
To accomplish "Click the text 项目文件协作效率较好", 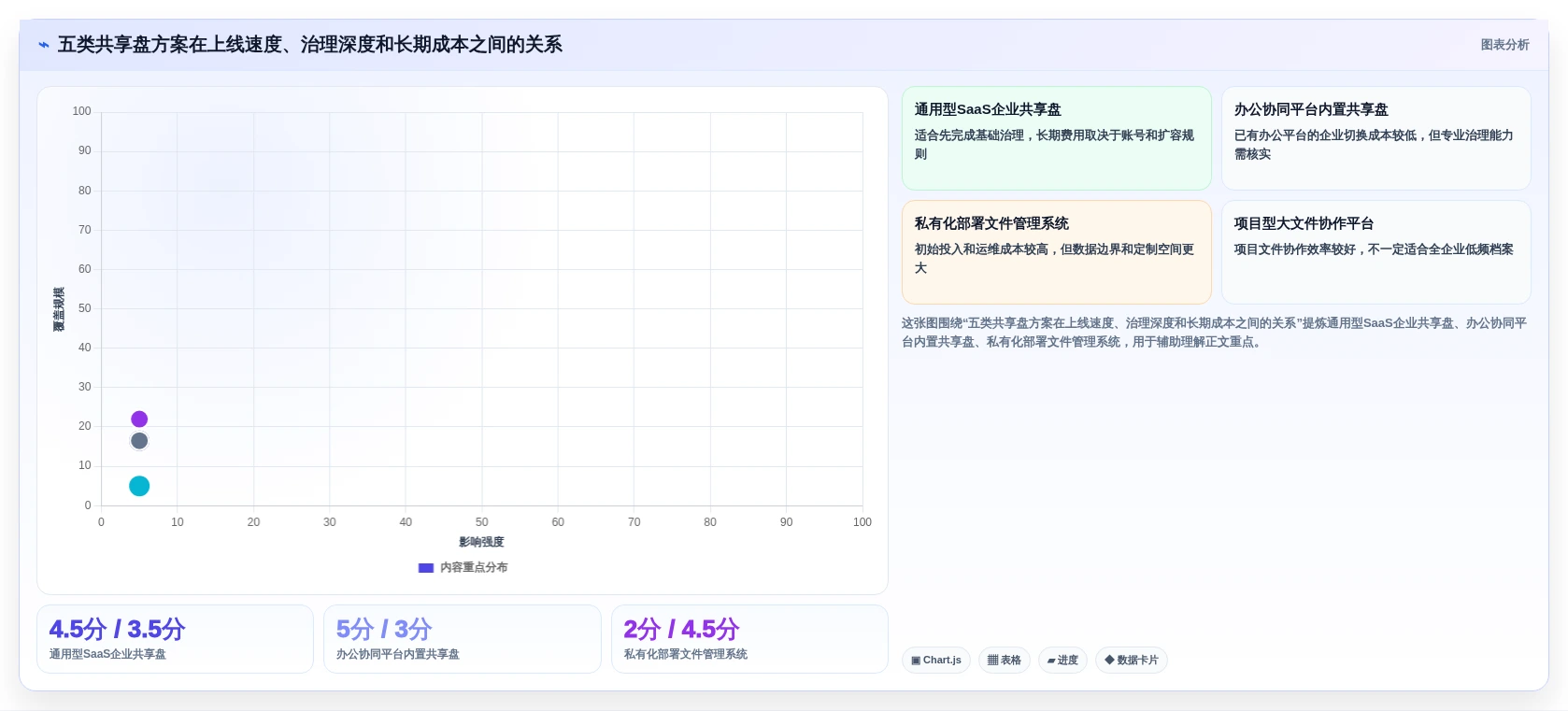I will pyautogui.click(x=1295, y=249).
